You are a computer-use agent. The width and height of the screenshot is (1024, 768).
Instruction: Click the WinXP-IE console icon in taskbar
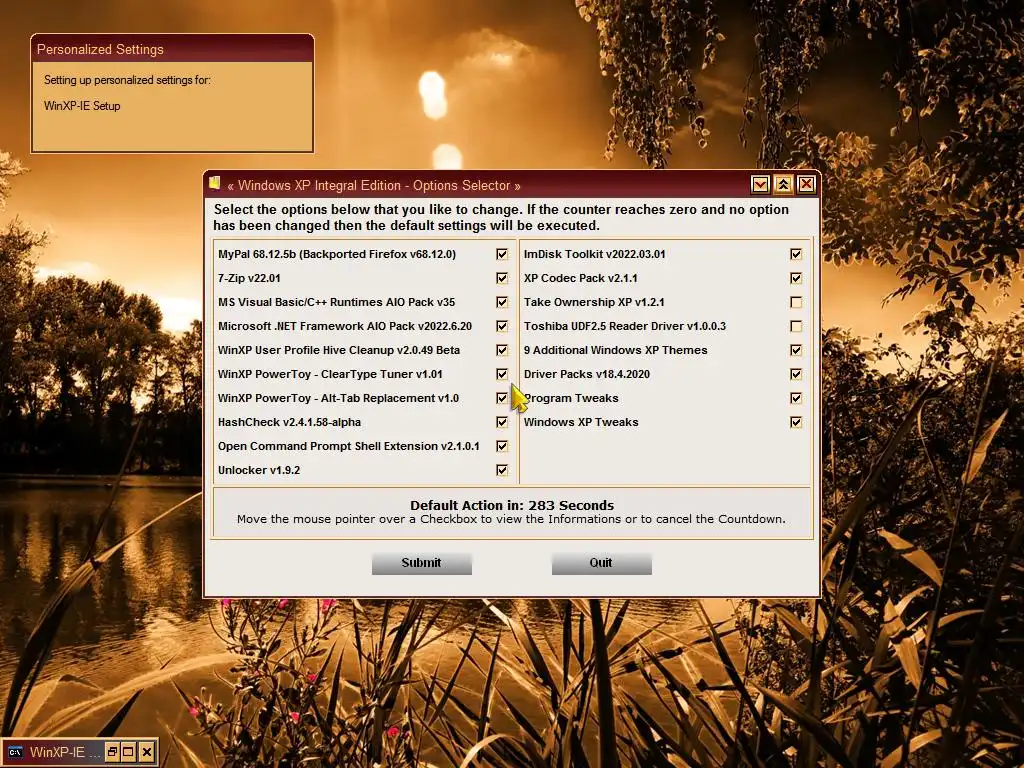tap(15, 752)
